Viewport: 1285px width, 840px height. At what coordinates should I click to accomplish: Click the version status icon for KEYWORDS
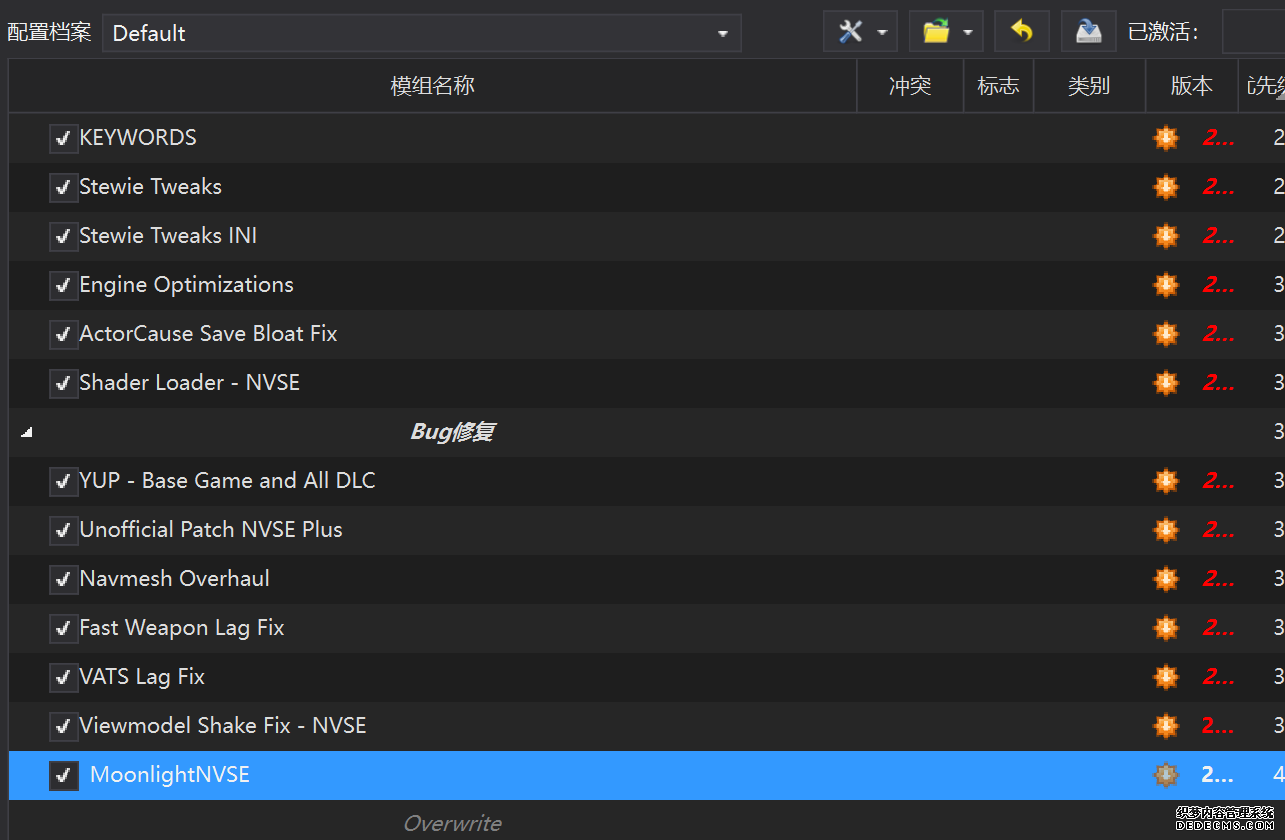[x=1166, y=138]
